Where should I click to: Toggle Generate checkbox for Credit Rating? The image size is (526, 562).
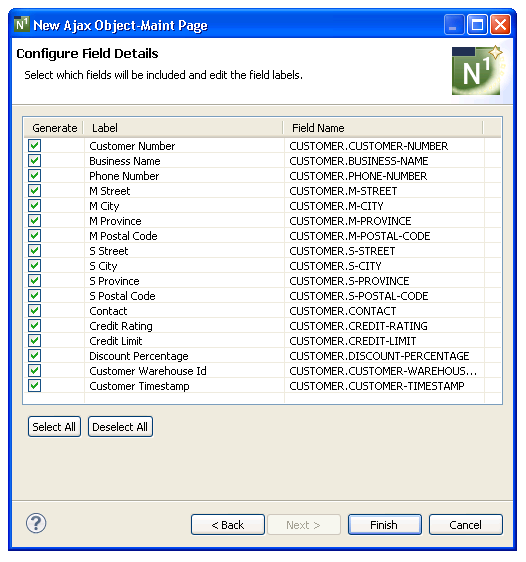point(35,326)
